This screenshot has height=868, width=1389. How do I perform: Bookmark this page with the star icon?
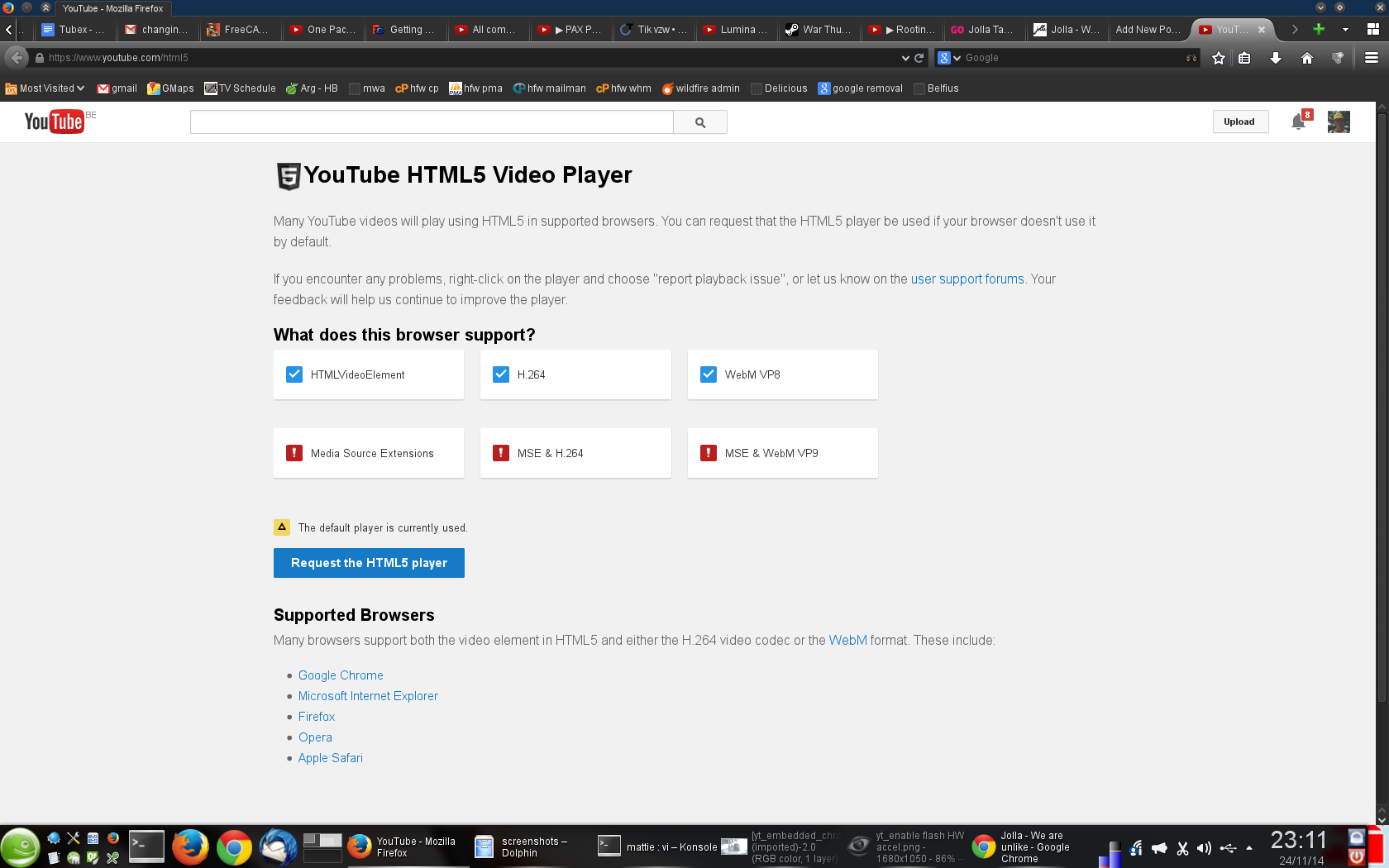click(x=1219, y=58)
